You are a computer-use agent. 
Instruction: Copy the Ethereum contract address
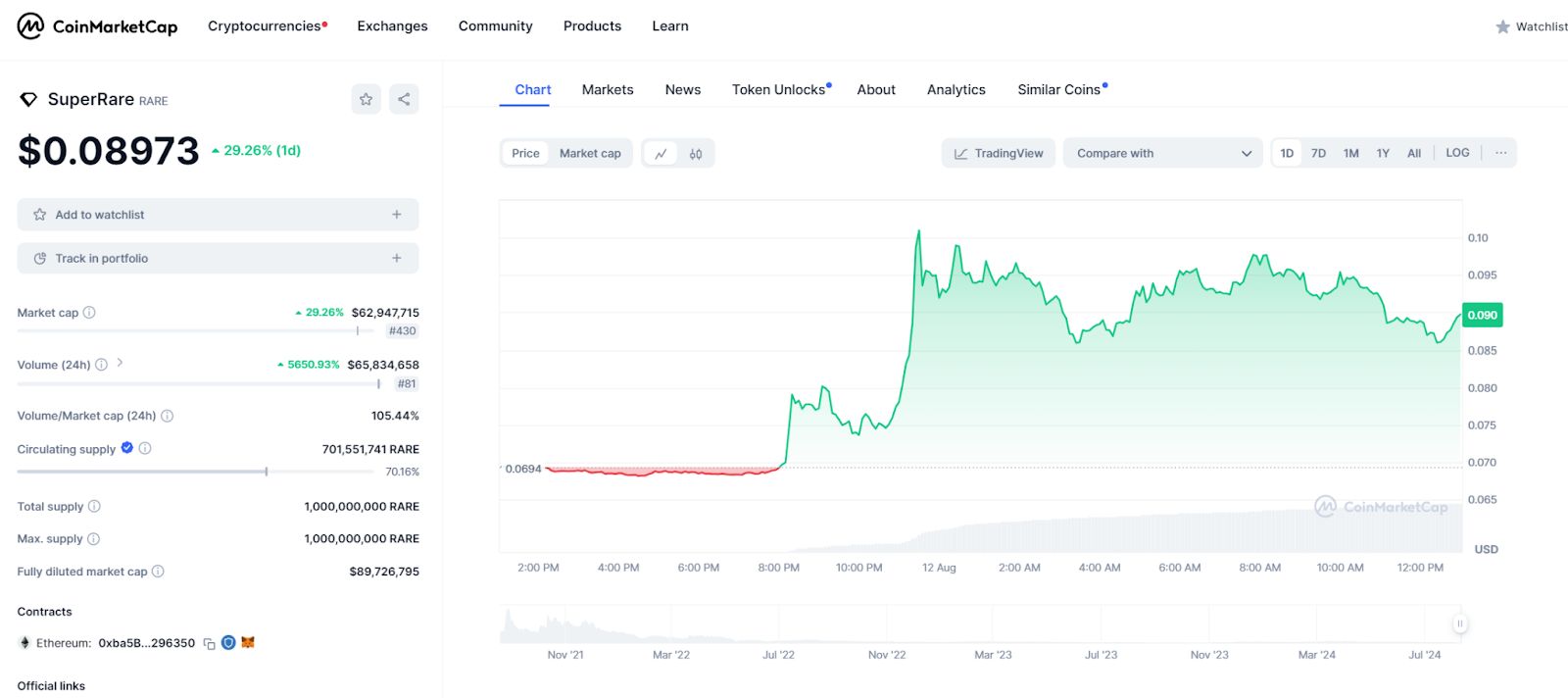pyautogui.click(x=209, y=644)
